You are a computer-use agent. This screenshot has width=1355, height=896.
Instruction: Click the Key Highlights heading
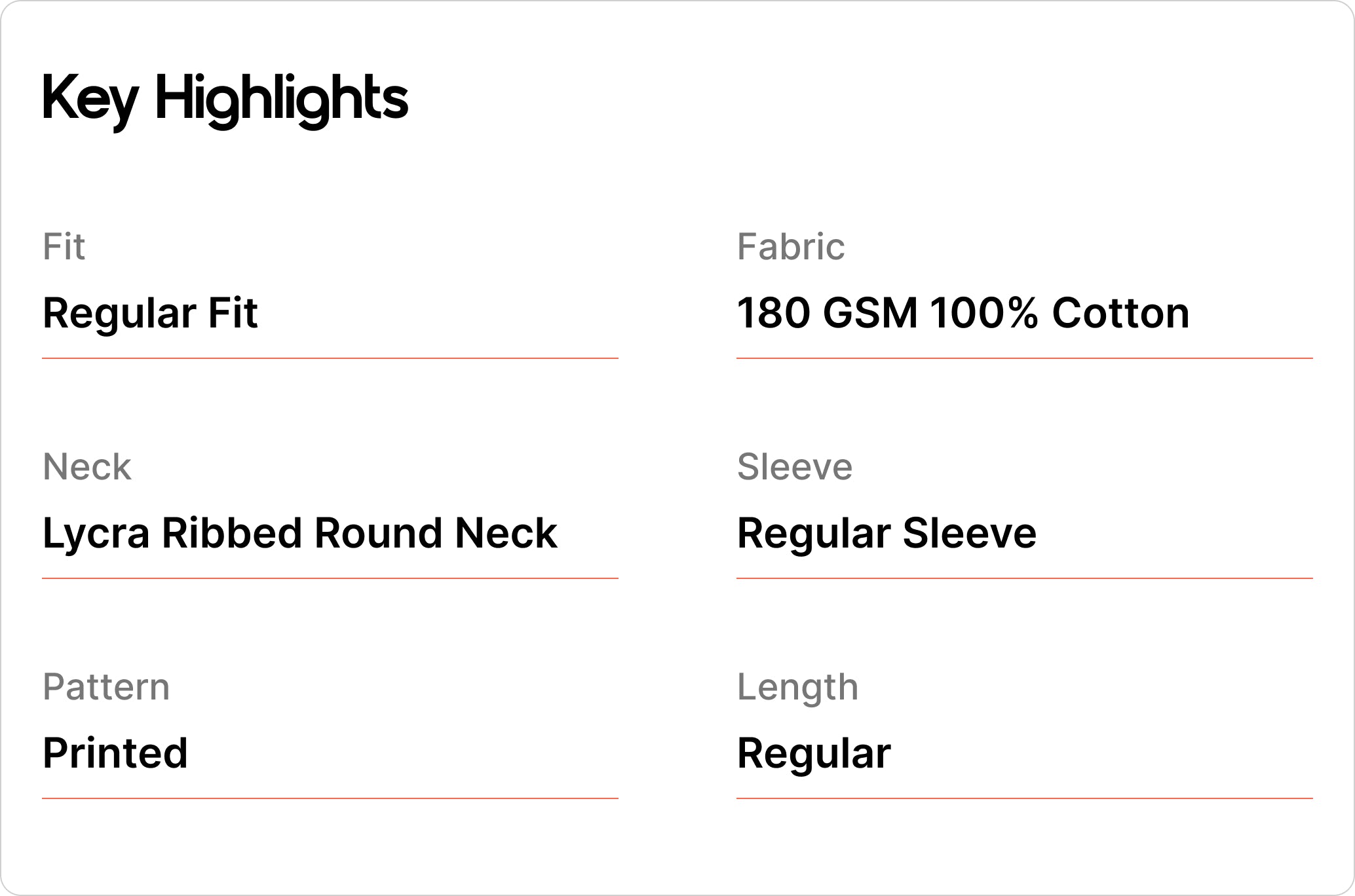click(225, 100)
